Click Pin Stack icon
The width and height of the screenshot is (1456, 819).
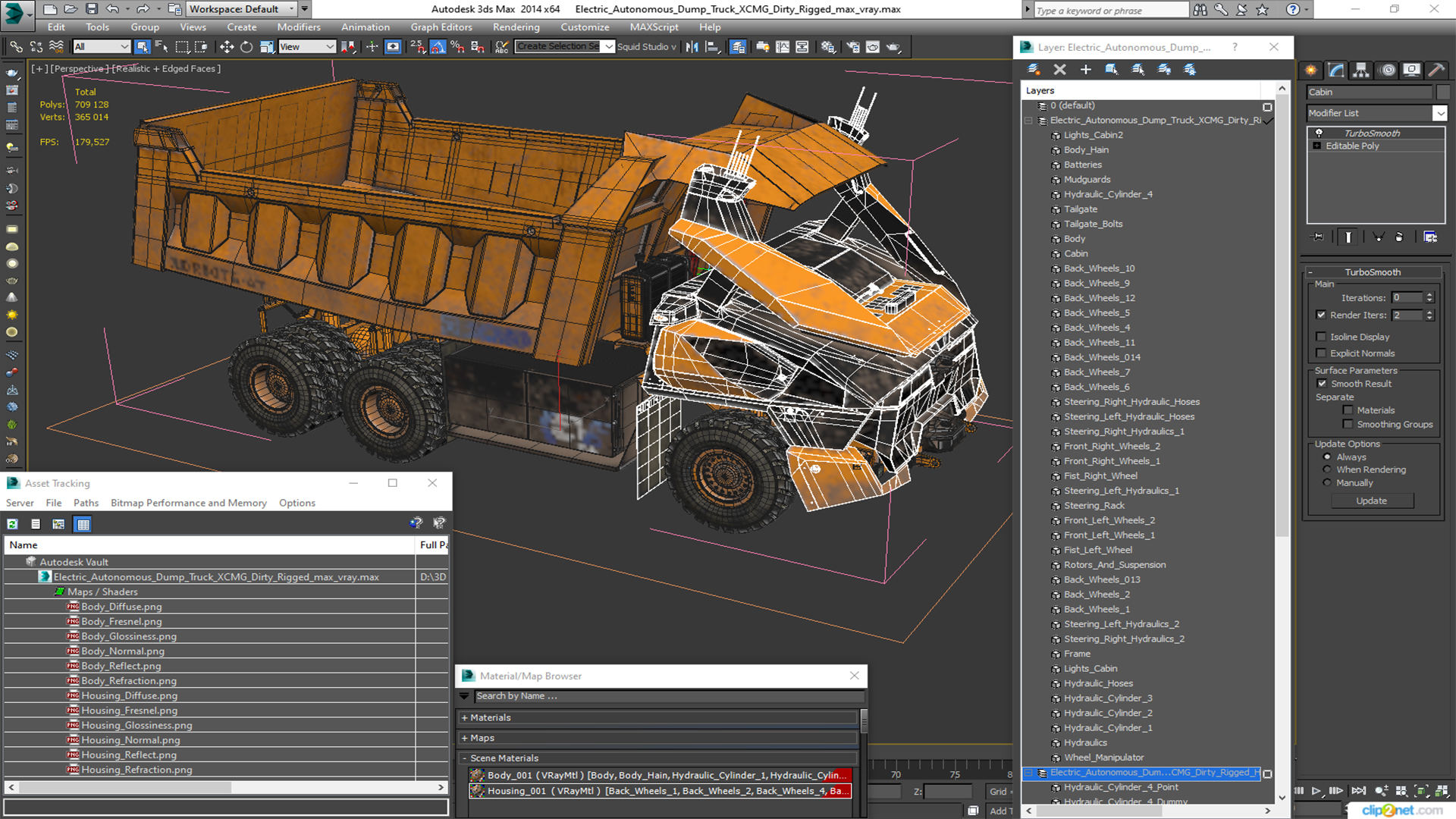(x=1318, y=237)
